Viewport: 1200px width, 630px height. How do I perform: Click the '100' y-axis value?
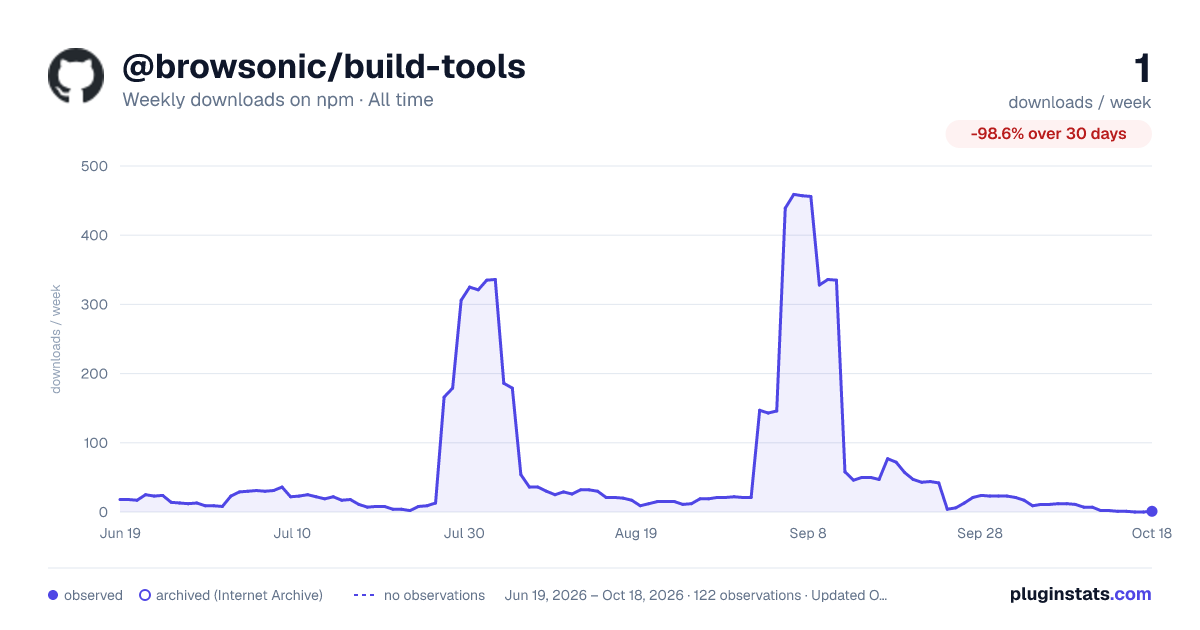point(95,442)
